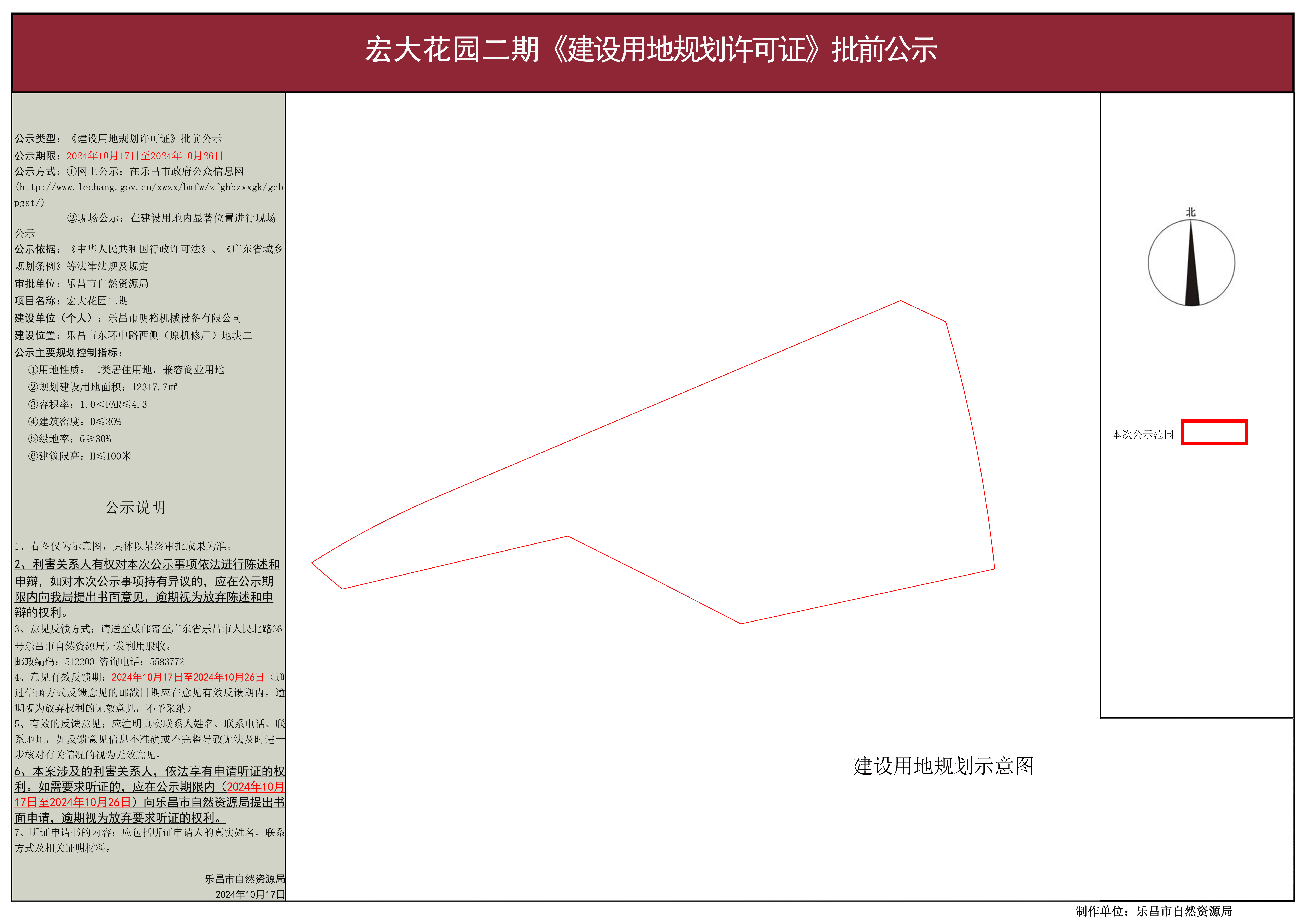Click the 本次公示范围 legend label

click(1143, 435)
